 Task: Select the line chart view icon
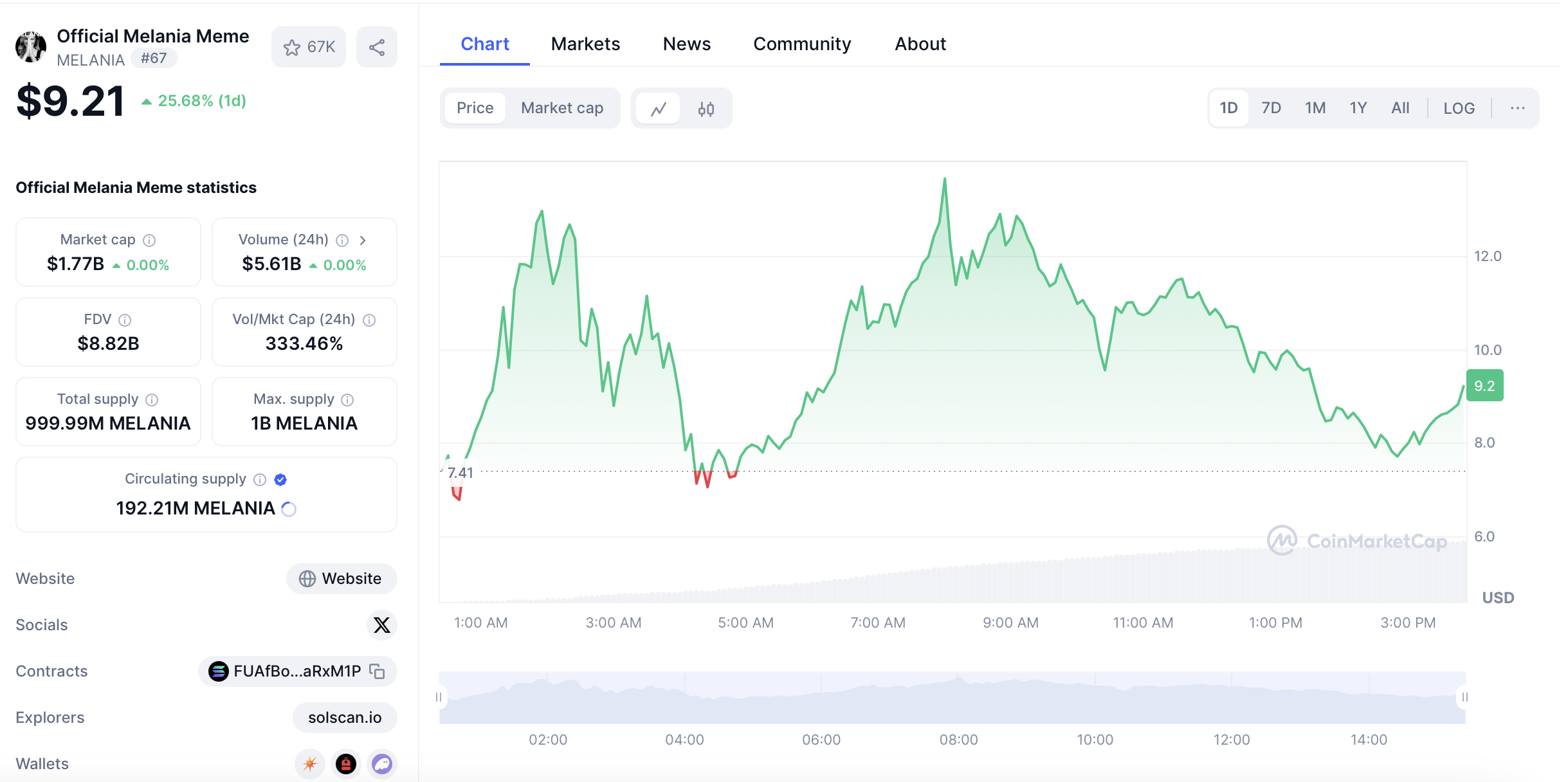click(x=658, y=109)
